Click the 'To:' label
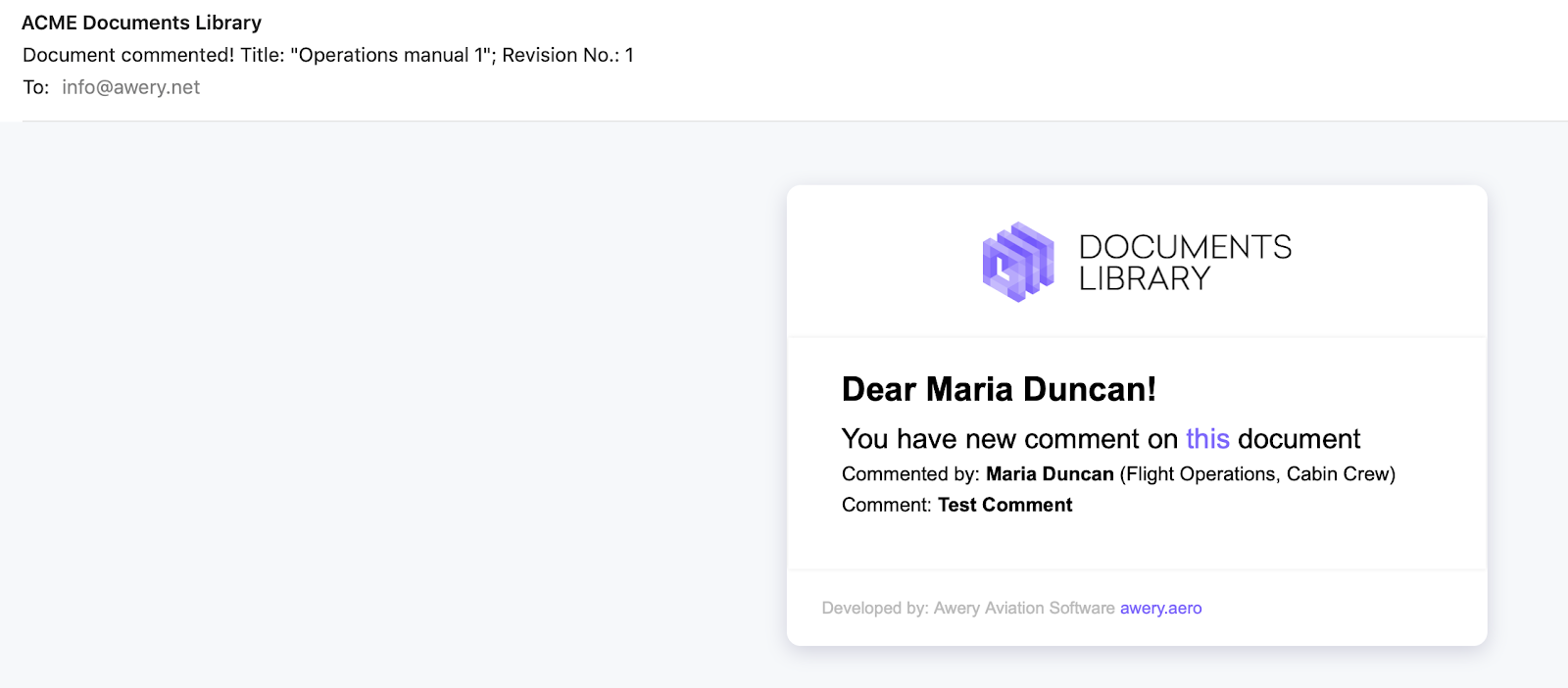This screenshot has width=1568, height=688. (36, 87)
